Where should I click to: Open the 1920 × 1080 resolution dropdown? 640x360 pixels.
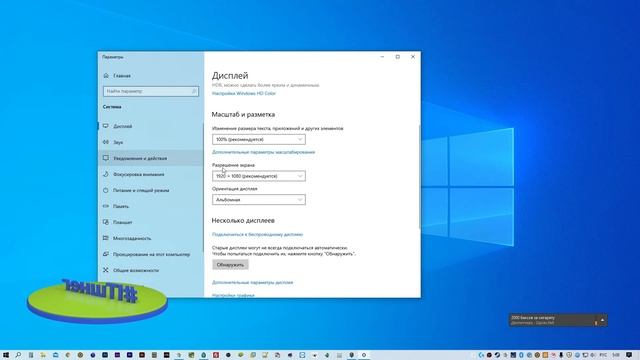259,176
